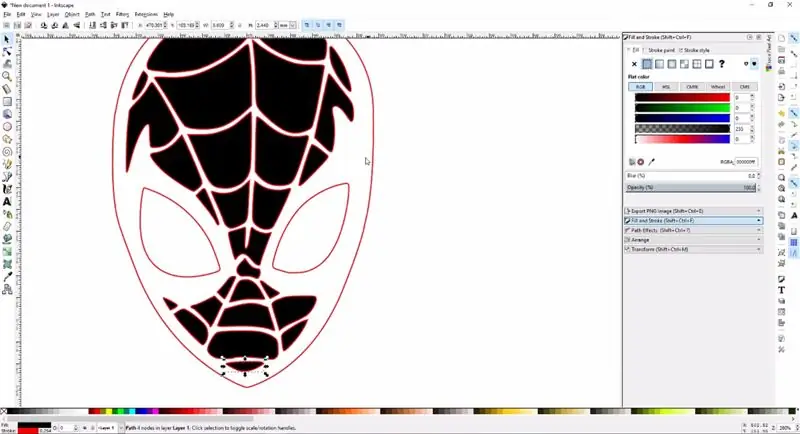The width and height of the screenshot is (800, 434).
Task: Click the out-of-gamut warning icon in Fill panel
Action: tap(641, 162)
